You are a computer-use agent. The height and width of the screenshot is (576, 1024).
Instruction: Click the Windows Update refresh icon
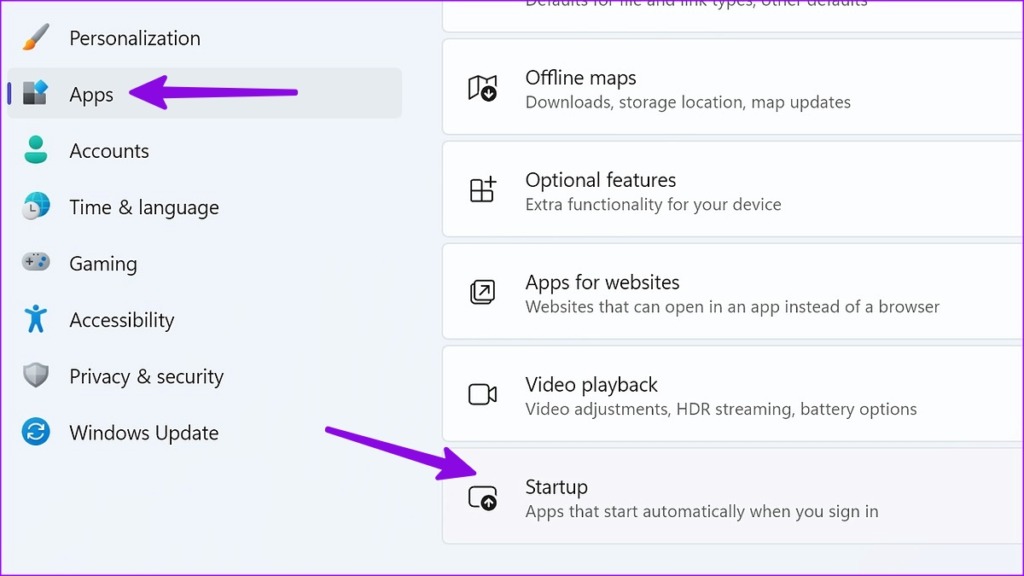click(x=35, y=433)
